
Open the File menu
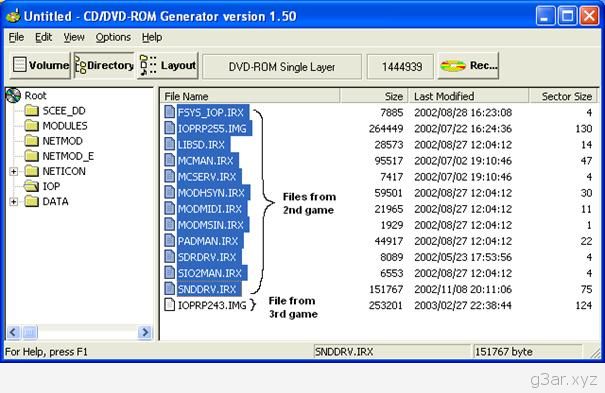coord(16,37)
